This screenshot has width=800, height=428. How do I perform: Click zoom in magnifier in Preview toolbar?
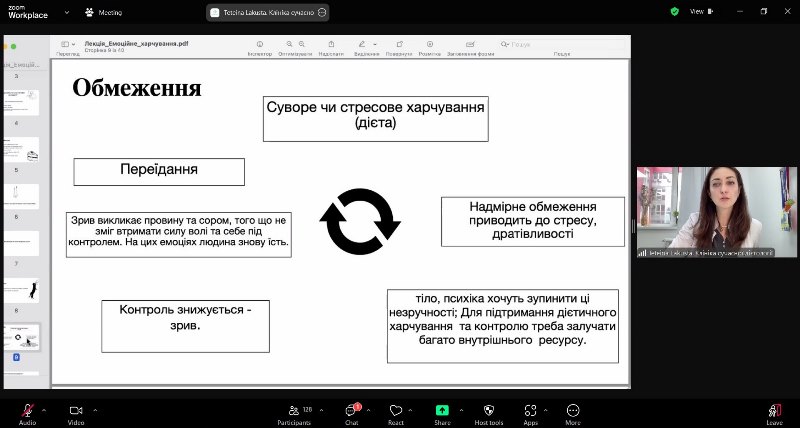tap(302, 44)
